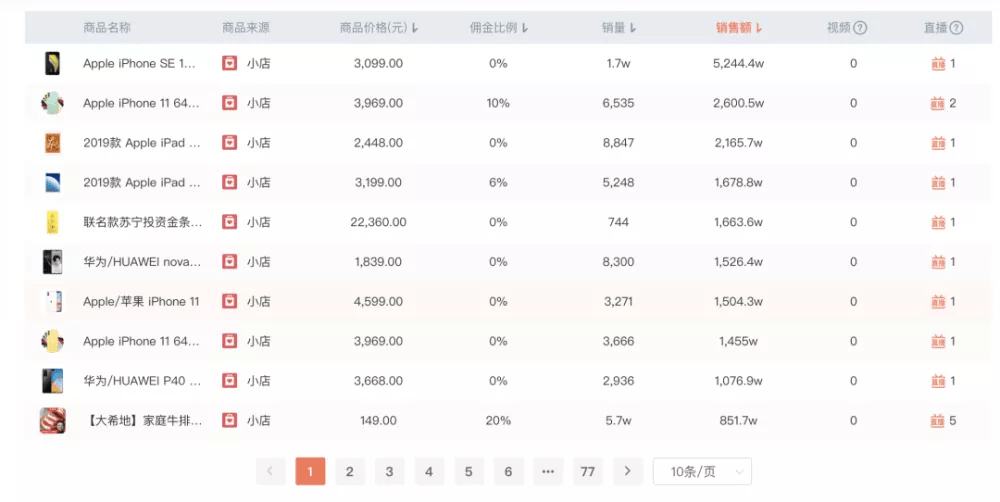Open livestream icon for 10% commission iPhone 11 row

938,103
